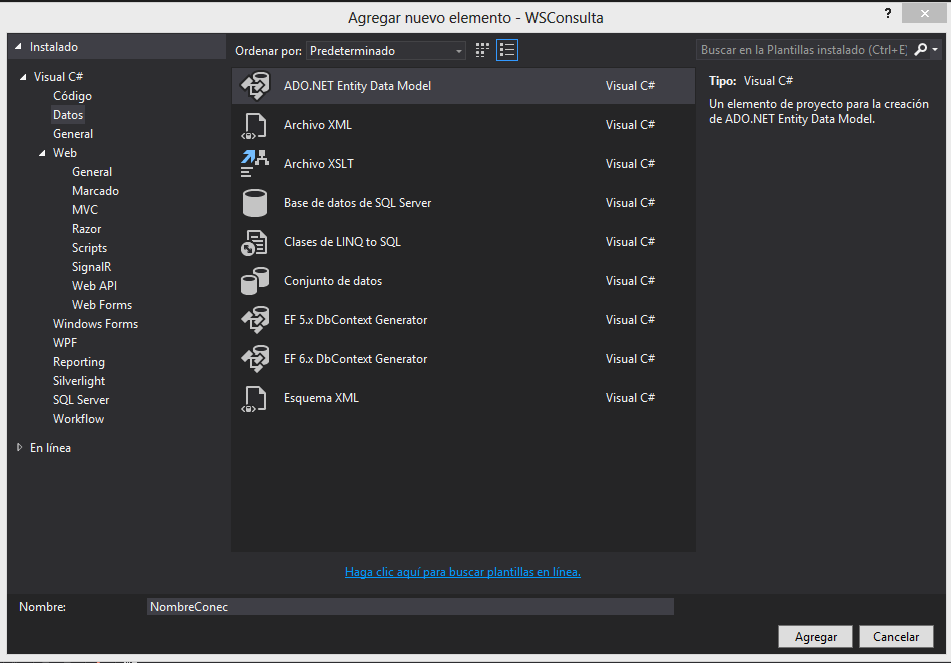Click the Cancelar button
951x663 pixels.
coord(896,637)
